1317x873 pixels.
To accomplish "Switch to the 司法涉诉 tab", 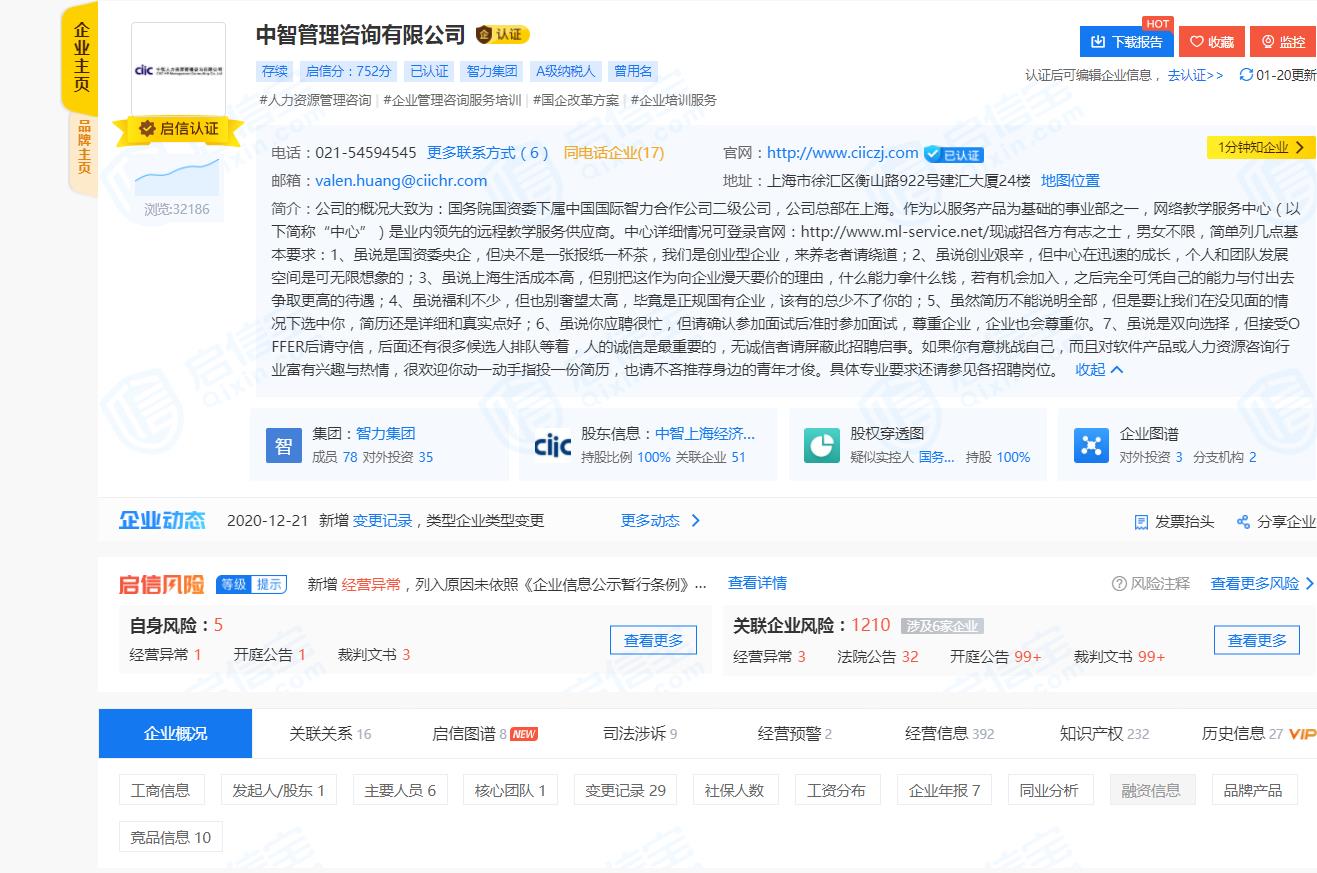I will [640, 734].
